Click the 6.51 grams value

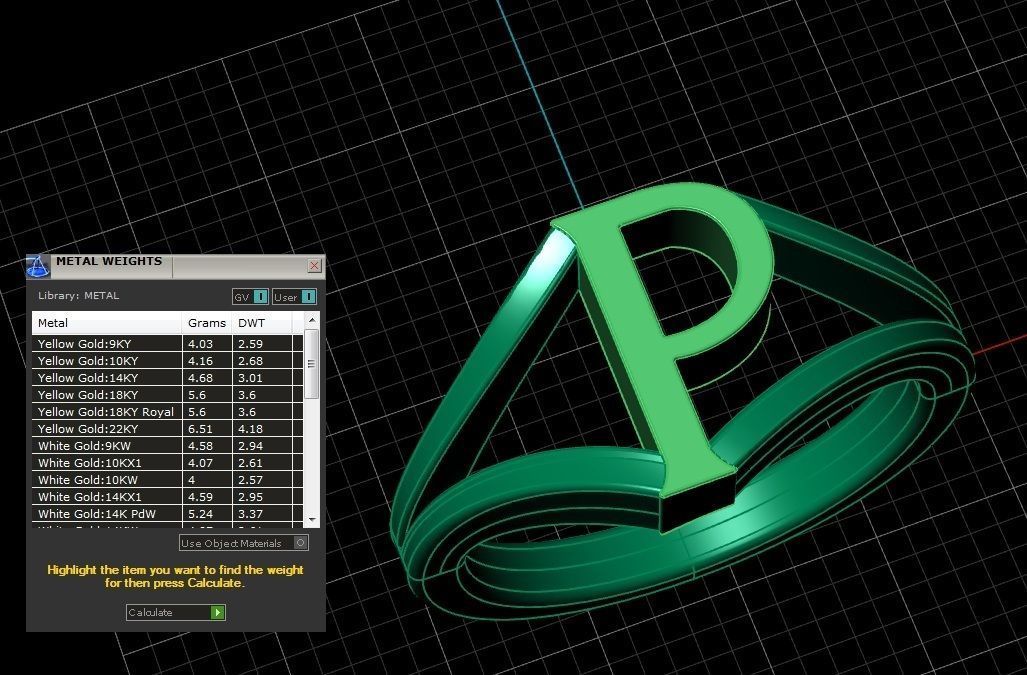click(200, 429)
